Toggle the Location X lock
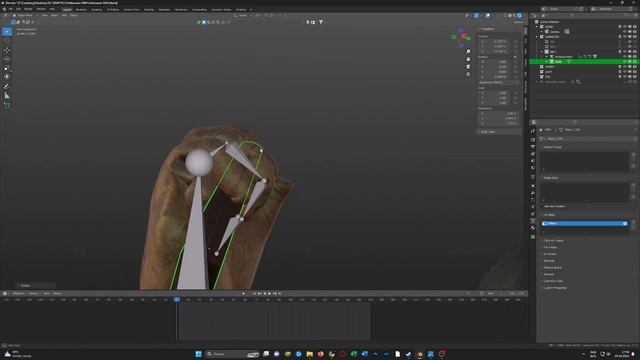The height and width of the screenshot is (360, 640). 516,41
